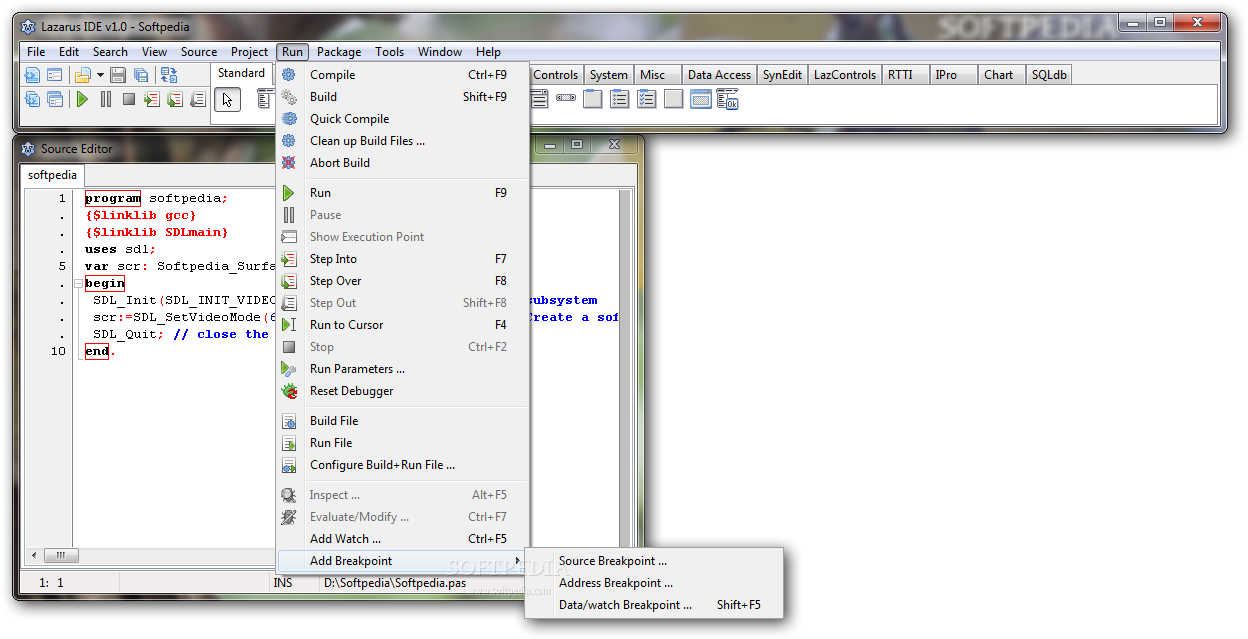Screen dimensions: 1248x639
Task: Open the Tools menu
Action: [390, 52]
